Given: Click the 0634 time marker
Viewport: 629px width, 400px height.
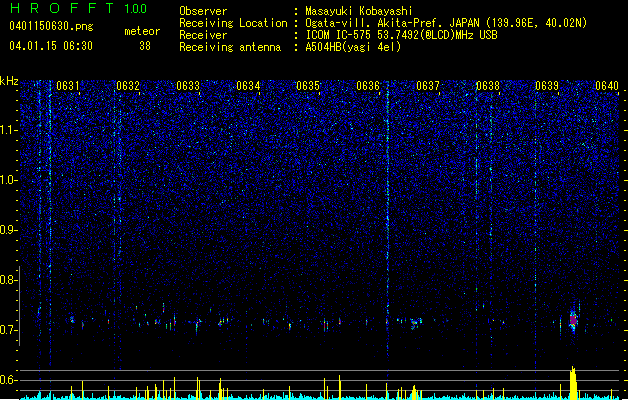Looking at the screenshot, I should click(x=248, y=86).
